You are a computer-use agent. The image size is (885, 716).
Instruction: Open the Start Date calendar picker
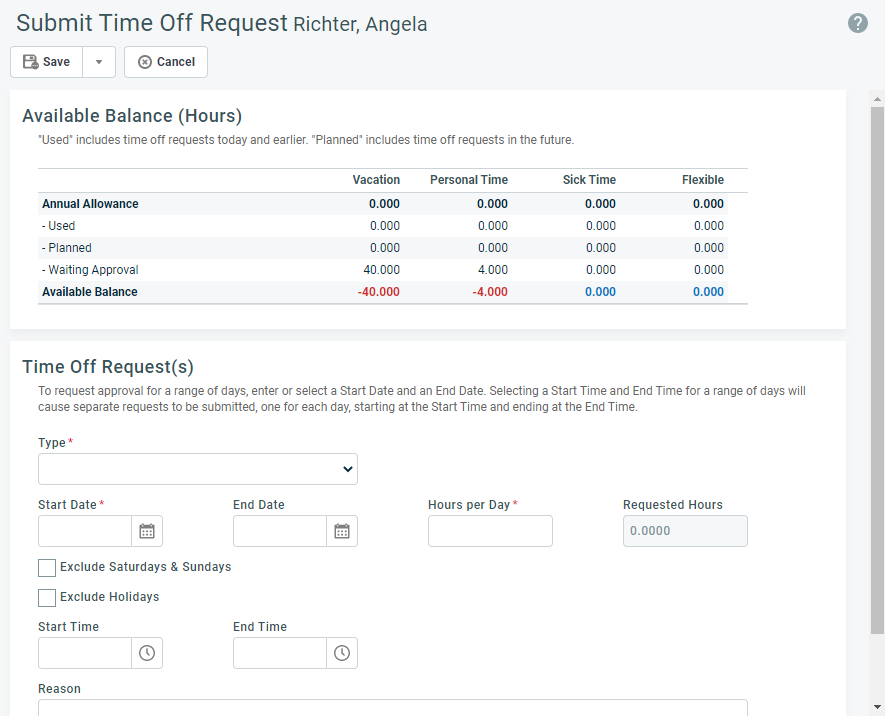pyautogui.click(x=147, y=531)
